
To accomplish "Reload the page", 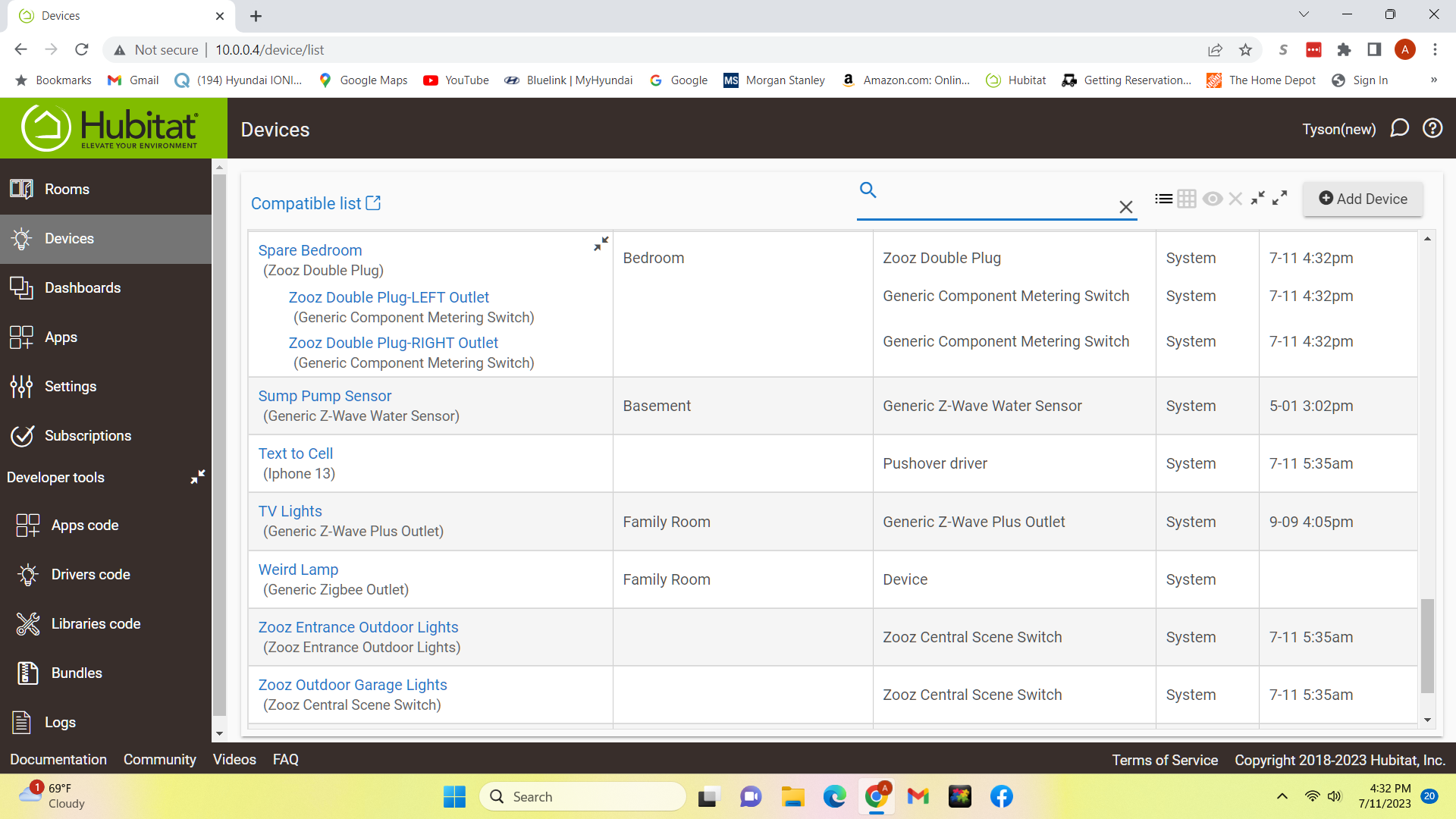I will (x=82, y=50).
